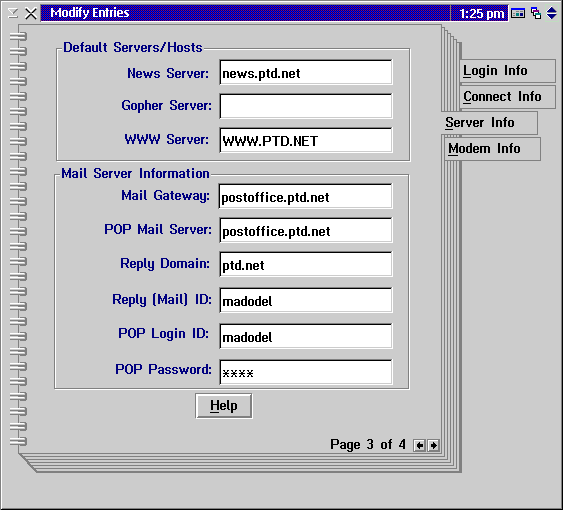563x510 pixels.
Task: Click the News Server input field
Action: (306, 73)
